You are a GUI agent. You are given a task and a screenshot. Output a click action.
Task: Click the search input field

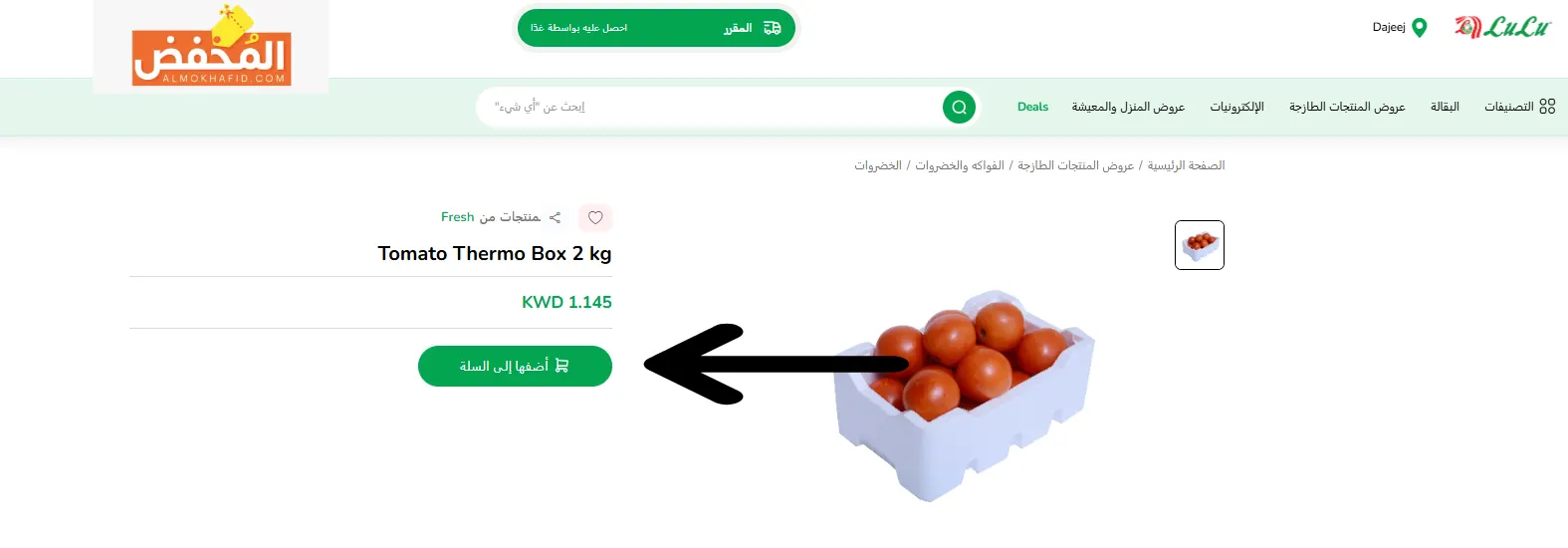[x=712, y=107]
